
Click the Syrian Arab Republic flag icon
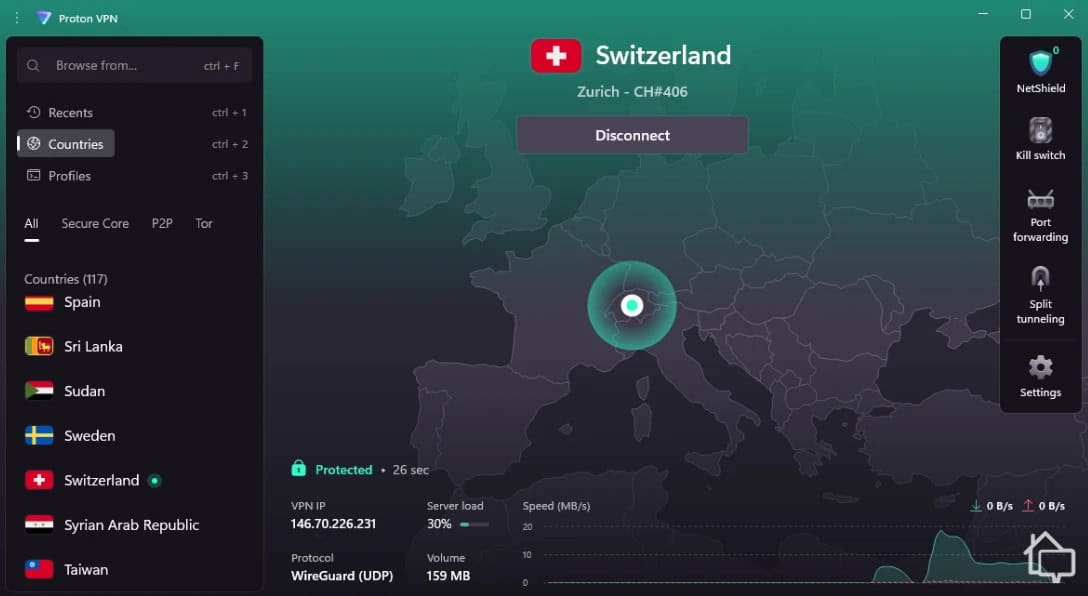coord(39,525)
